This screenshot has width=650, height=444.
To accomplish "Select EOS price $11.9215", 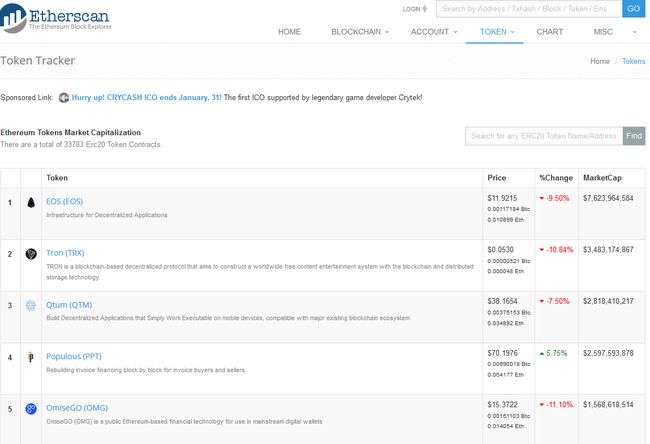I will coord(502,198).
